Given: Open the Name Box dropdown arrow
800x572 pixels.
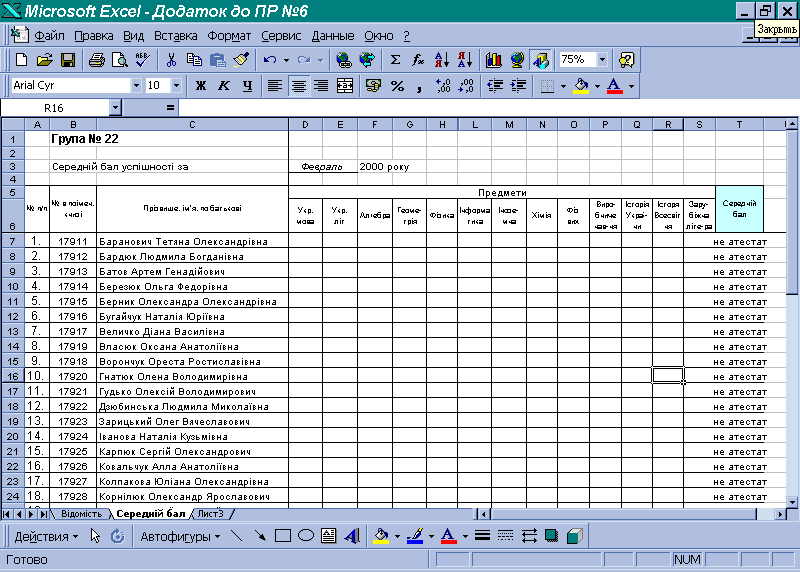Looking at the screenshot, I should click(115, 108).
